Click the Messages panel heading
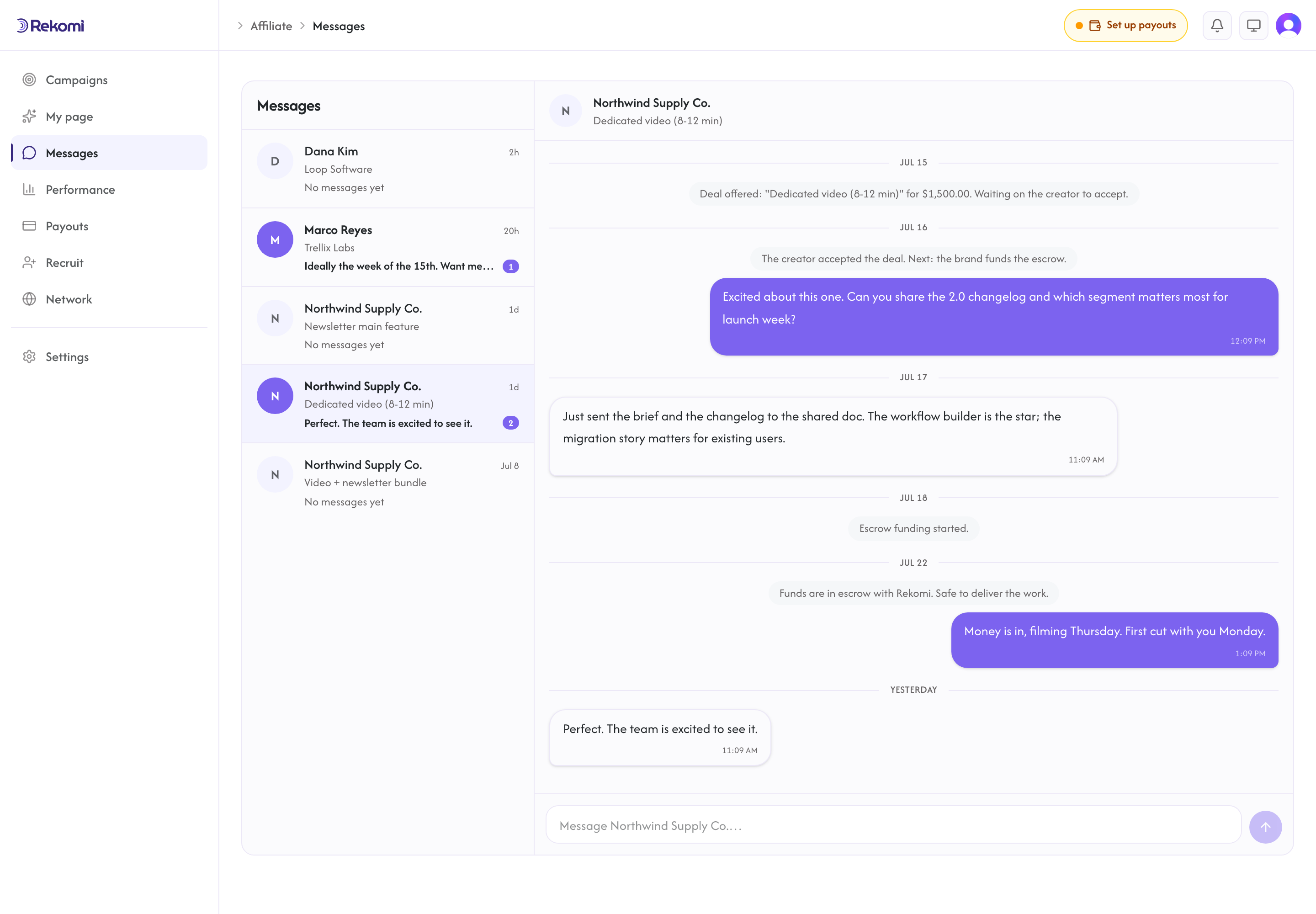 click(x=289, y=106)
